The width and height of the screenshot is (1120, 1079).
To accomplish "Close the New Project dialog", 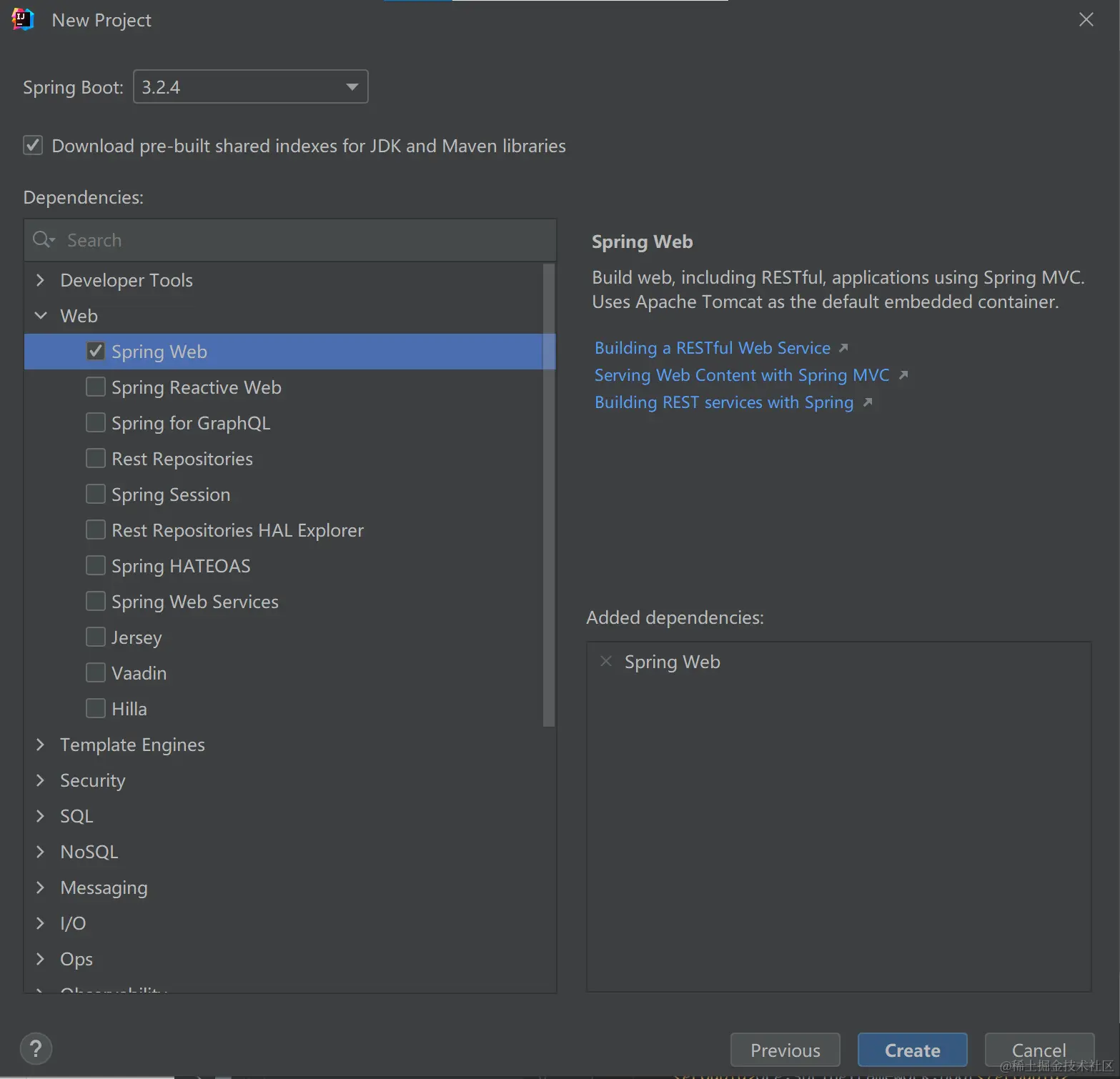I will pyautogui.click(x=1086, y=20).
